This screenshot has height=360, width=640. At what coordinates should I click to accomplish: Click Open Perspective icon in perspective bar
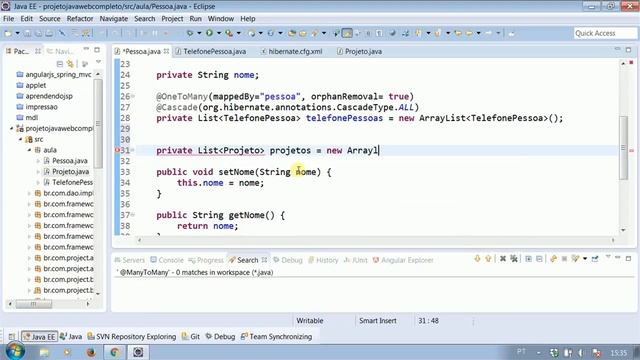pos(12,337)
